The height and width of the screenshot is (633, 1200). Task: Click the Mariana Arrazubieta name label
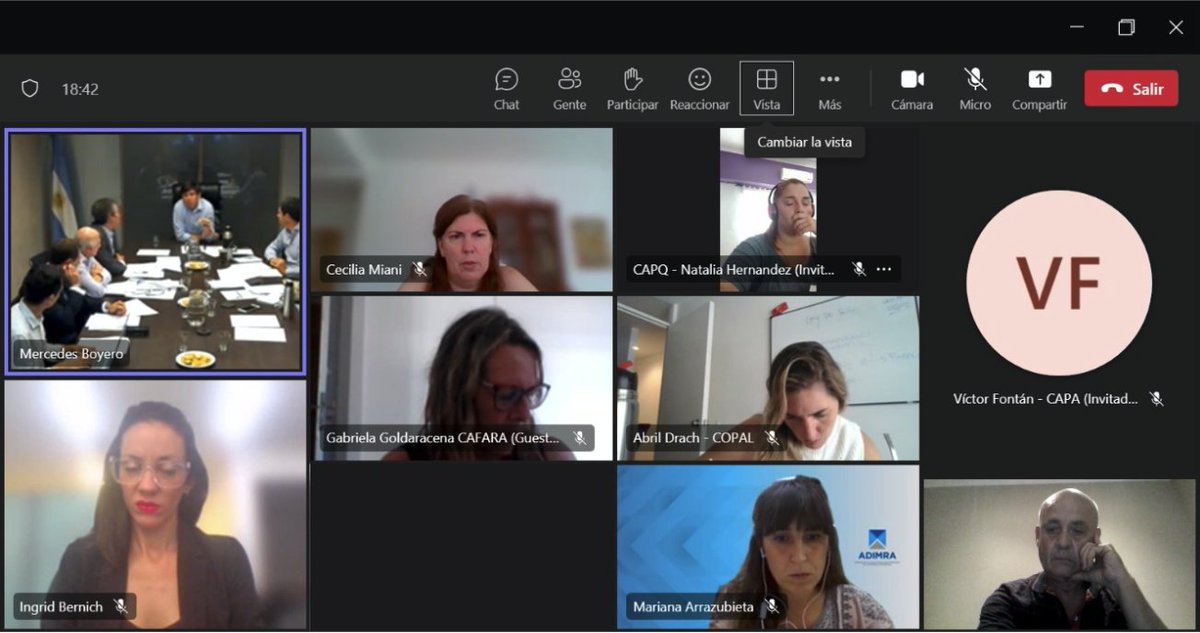[x=694, y=606]
